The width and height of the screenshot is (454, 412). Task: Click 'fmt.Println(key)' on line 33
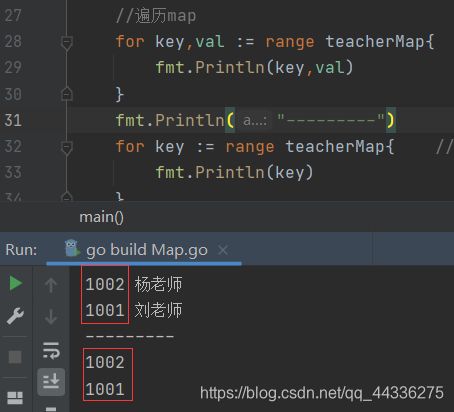tap(234, 173)
